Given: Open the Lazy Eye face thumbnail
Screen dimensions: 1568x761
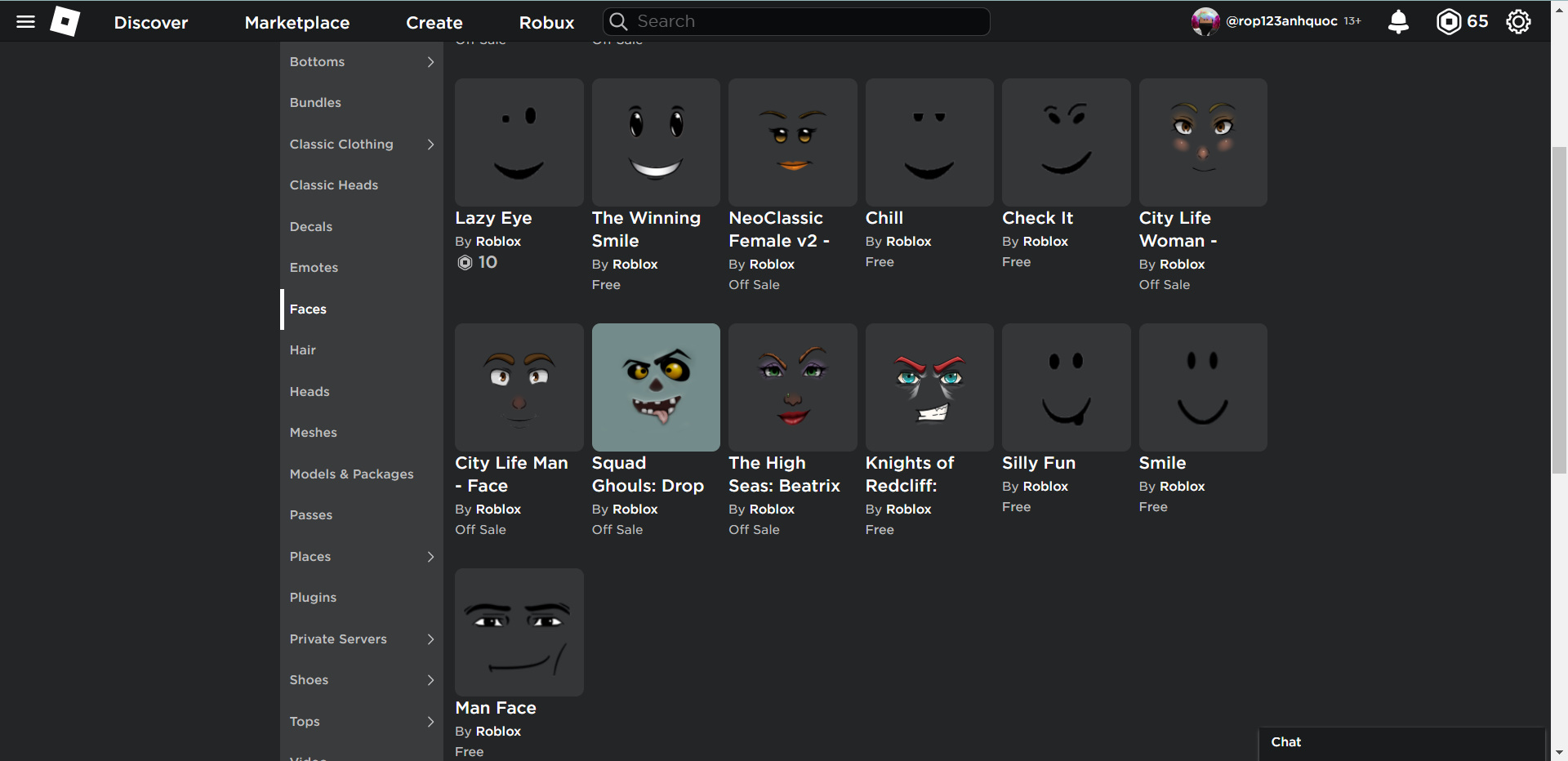Looking at the screenshot, I should (519, 142).
